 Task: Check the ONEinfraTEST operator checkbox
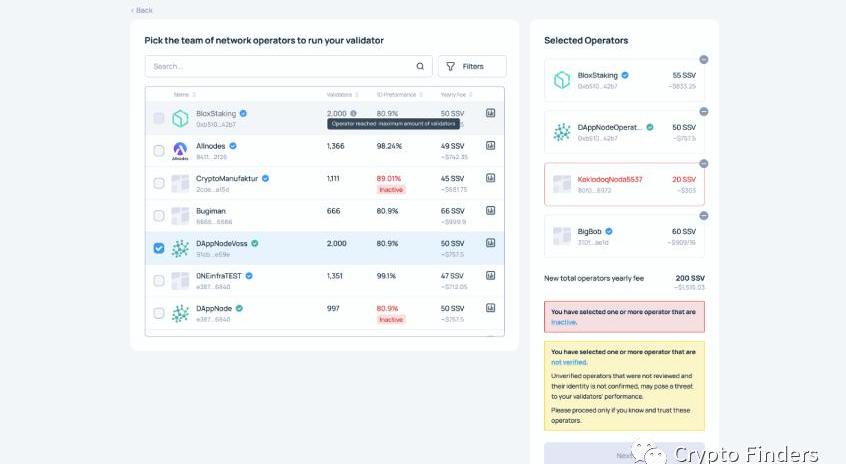pyautogui.click(x=159, y=281)
